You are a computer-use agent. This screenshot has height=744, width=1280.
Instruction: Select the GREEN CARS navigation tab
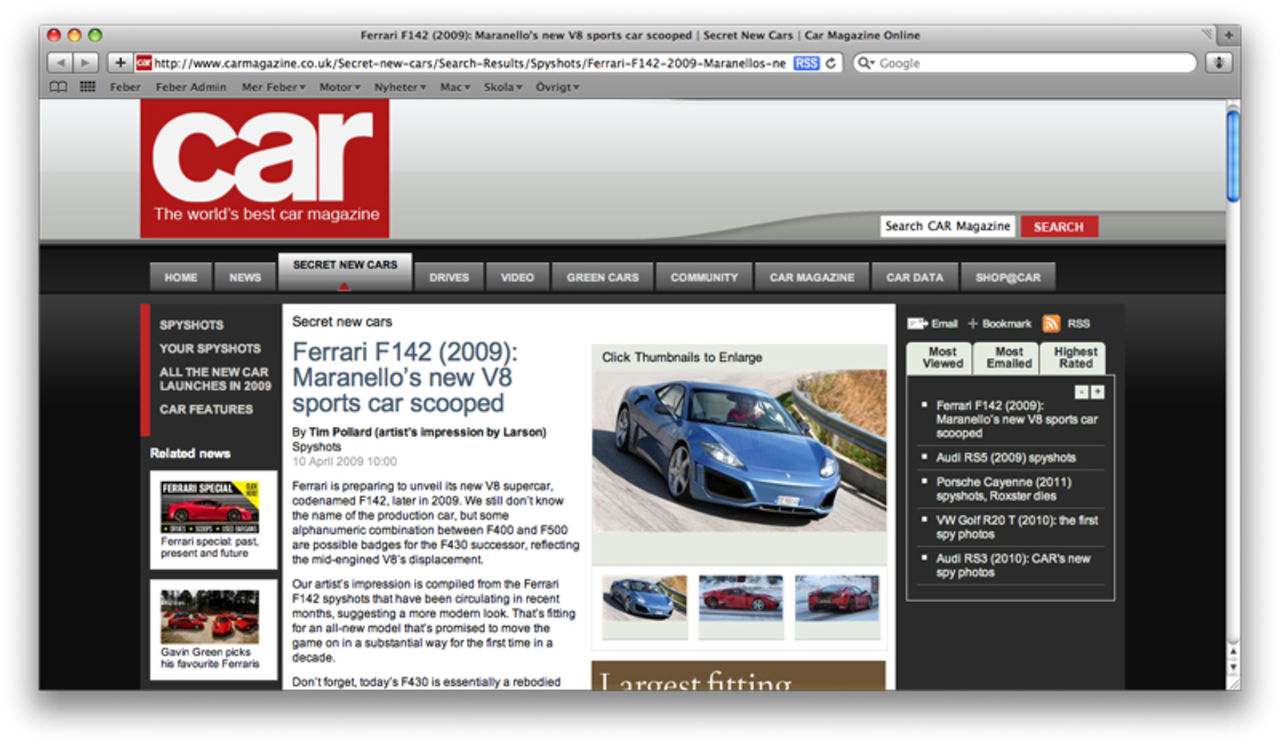tap(602, 276)
